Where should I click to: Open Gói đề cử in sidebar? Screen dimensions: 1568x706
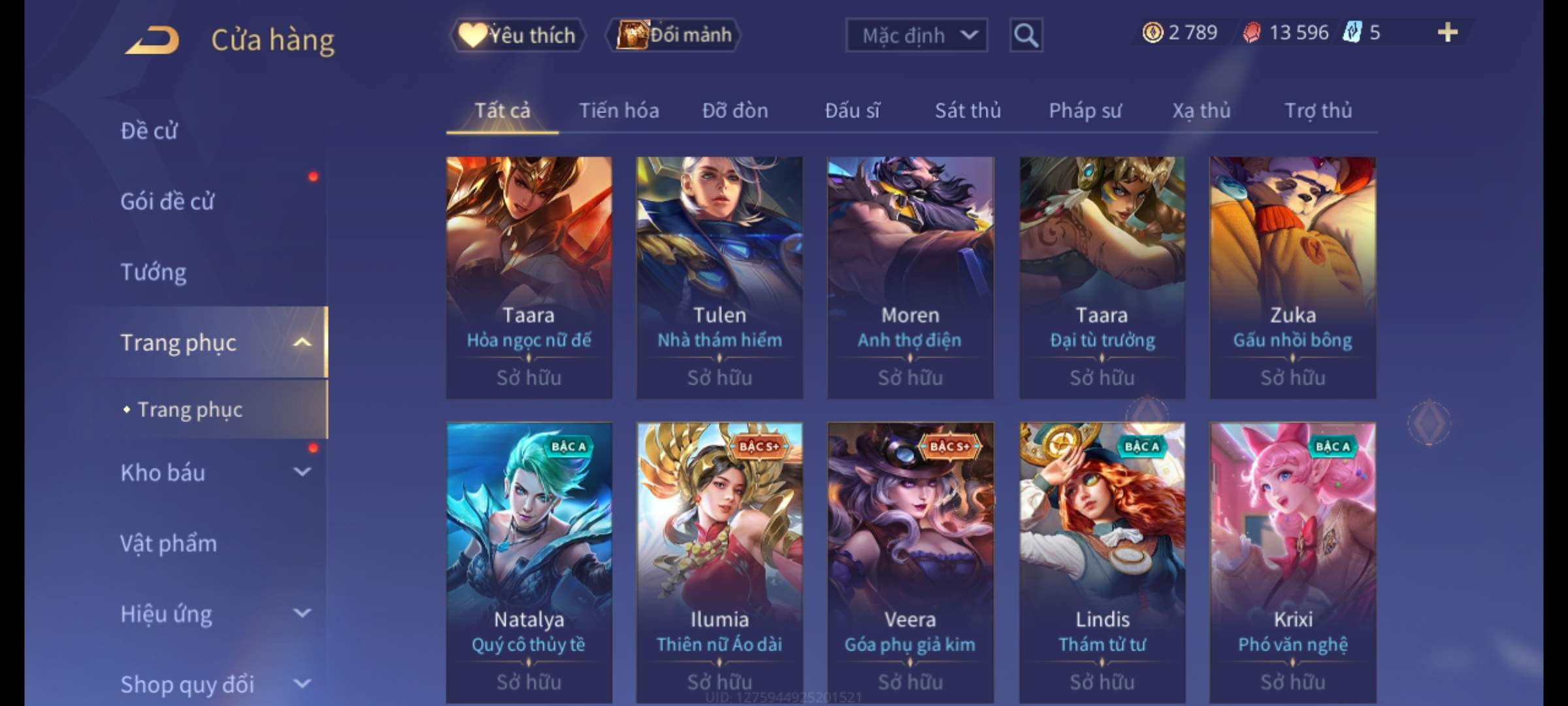point(167,201)
